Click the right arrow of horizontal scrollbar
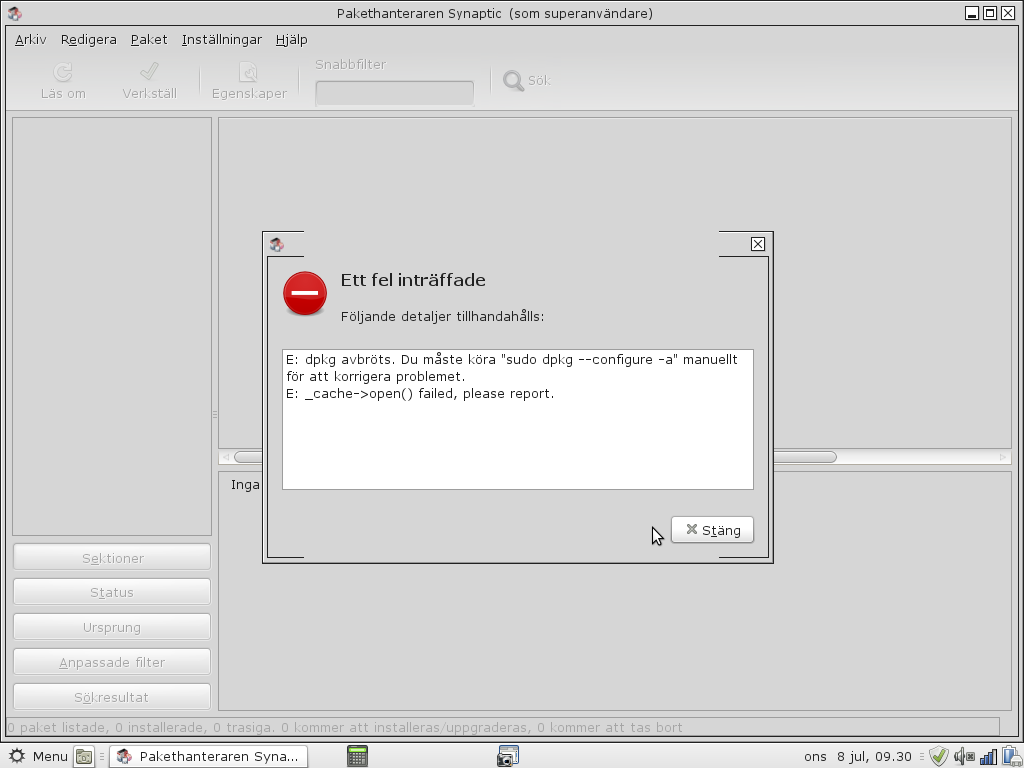 point(1003,457)
